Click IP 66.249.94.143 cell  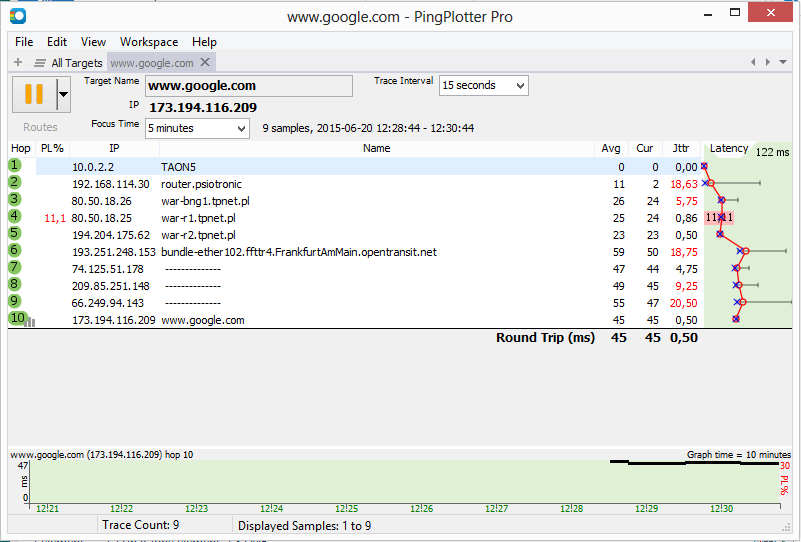coord(108,303)
